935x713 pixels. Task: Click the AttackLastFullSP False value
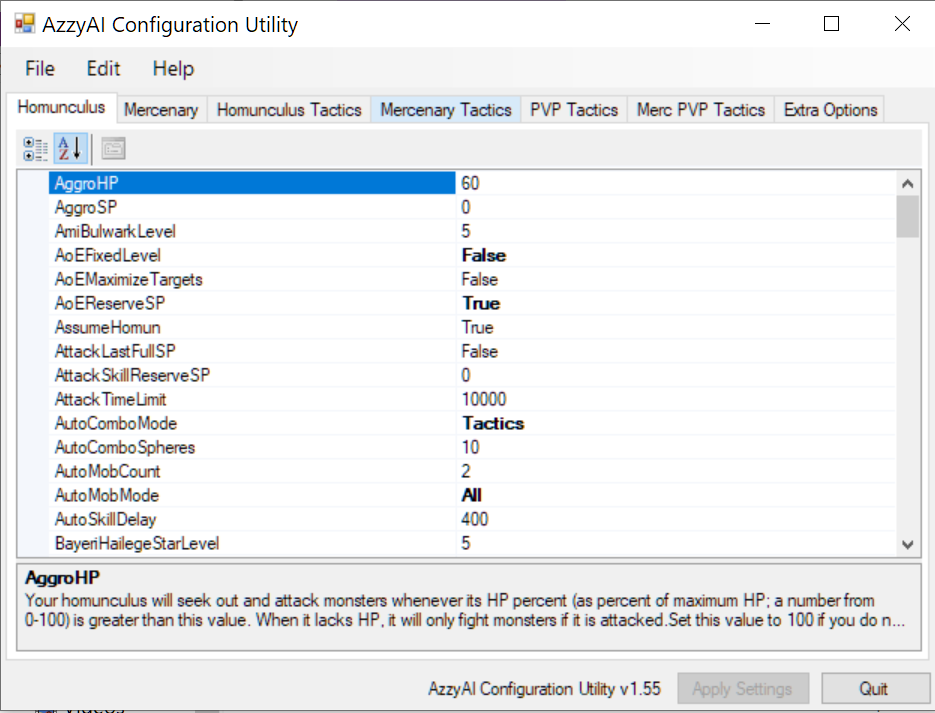click(676, 351)
